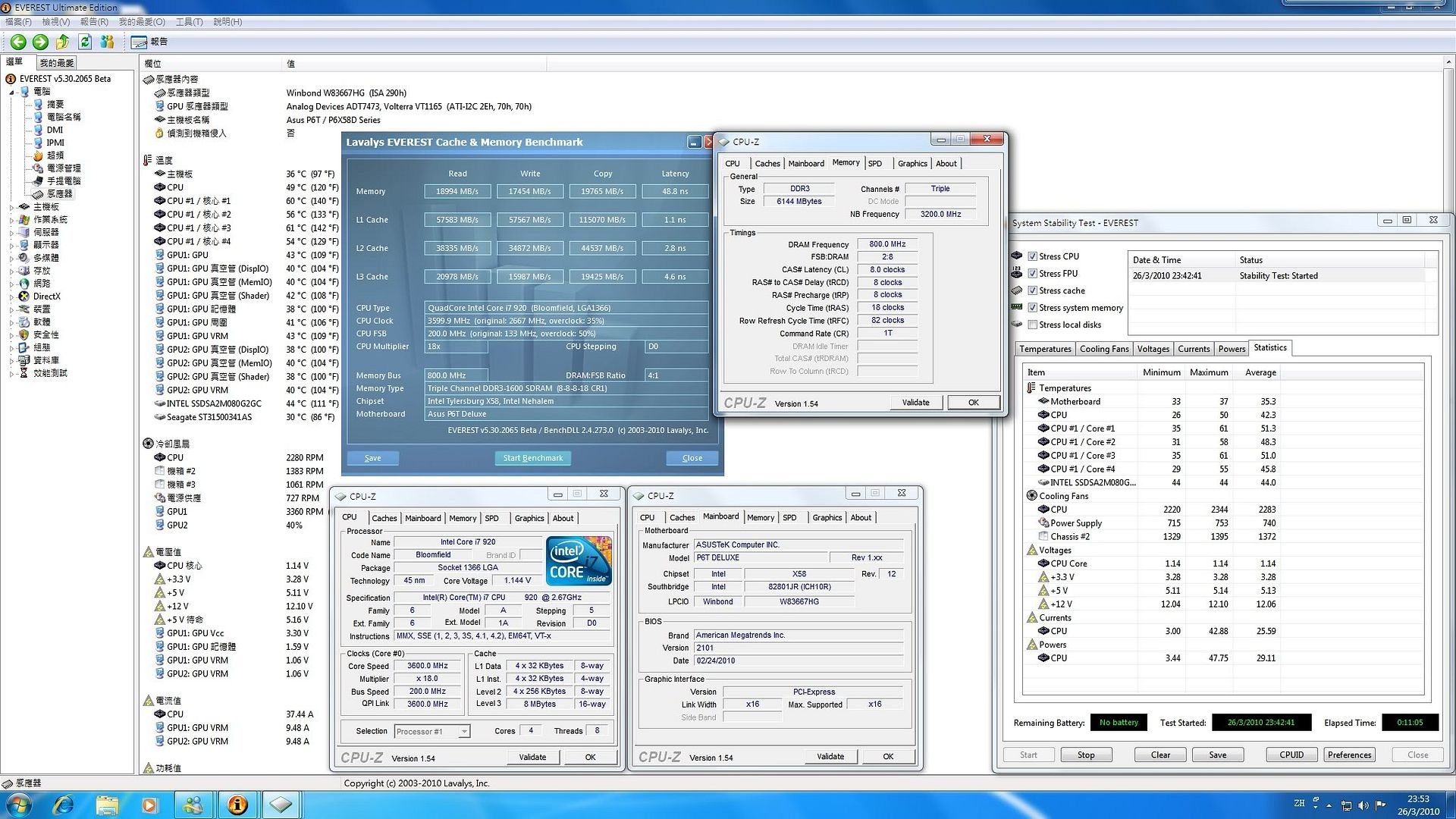Click Validate in CPU-Z Memory window

tap(915, 403)
